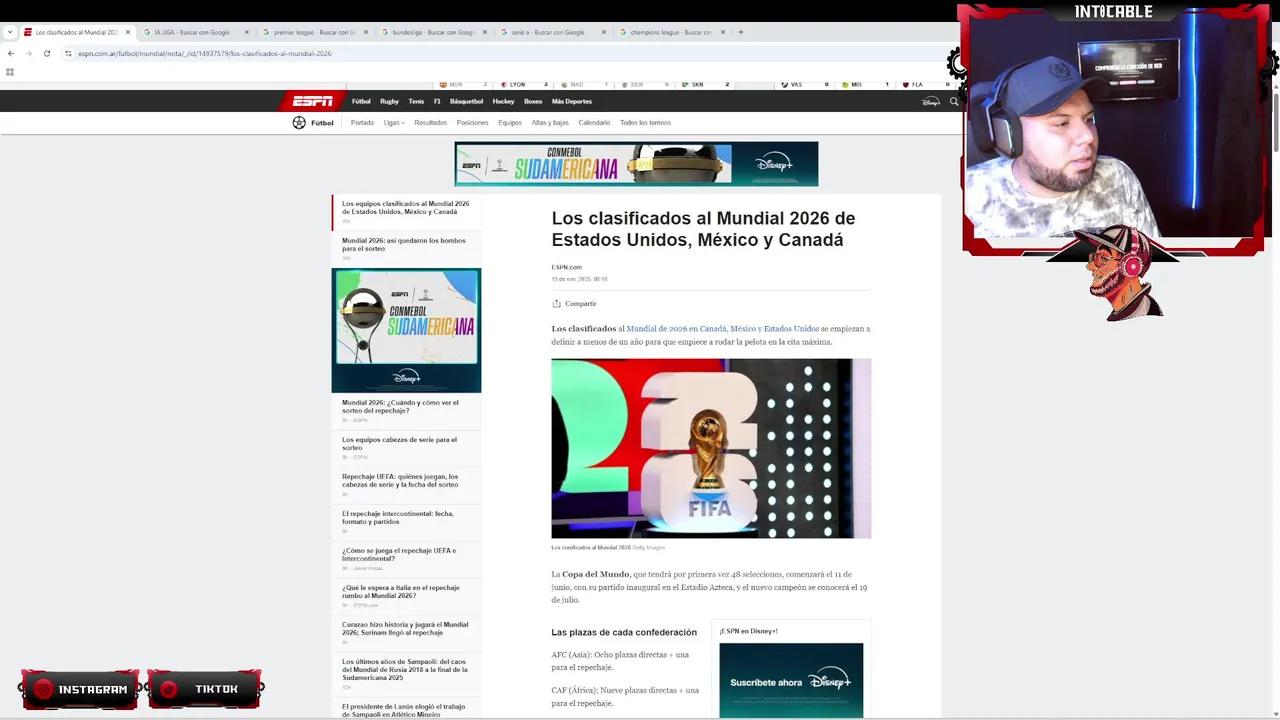Open 'Mundial de 2026 en Canadá, México y Estados Unidos' link

pos(722,329)
